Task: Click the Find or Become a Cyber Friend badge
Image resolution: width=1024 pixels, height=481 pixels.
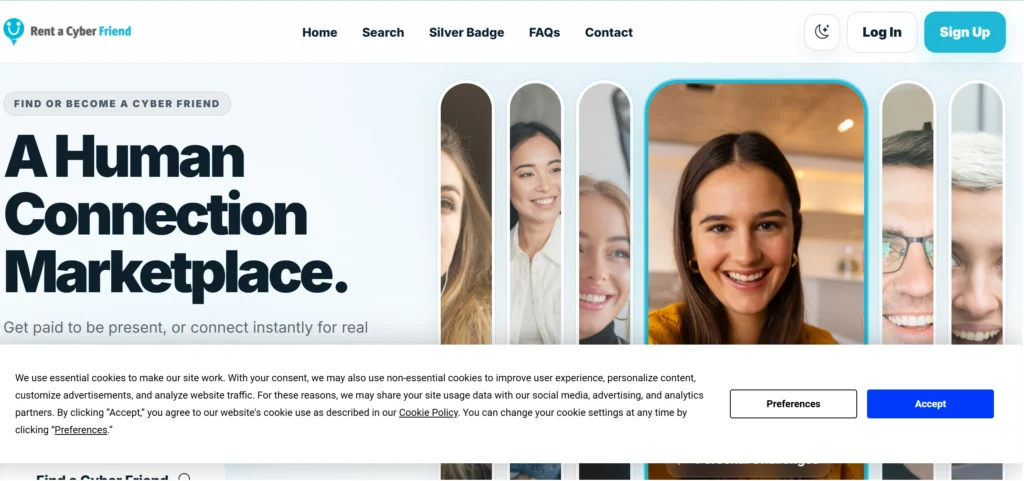Action: [x=117, y=104]
